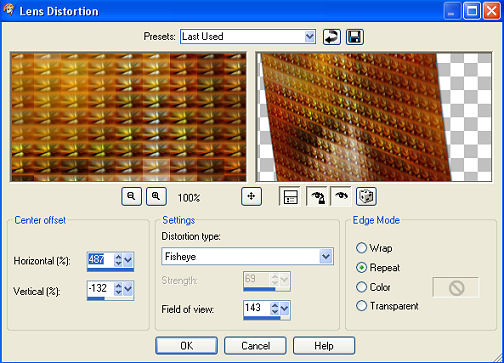The height and width of the screenshot is (363, 504).
Task: Open the Horizontal offset slider dropdown arrow
Action: pyautogui.click(x=128, y=260)
